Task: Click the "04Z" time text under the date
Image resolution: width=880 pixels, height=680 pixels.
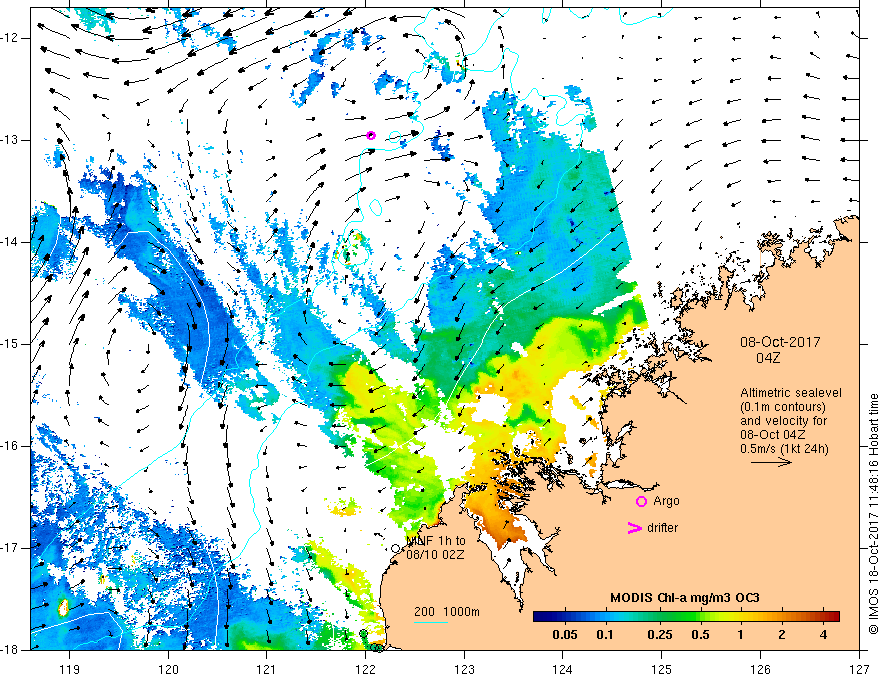Action: (768, 358)
